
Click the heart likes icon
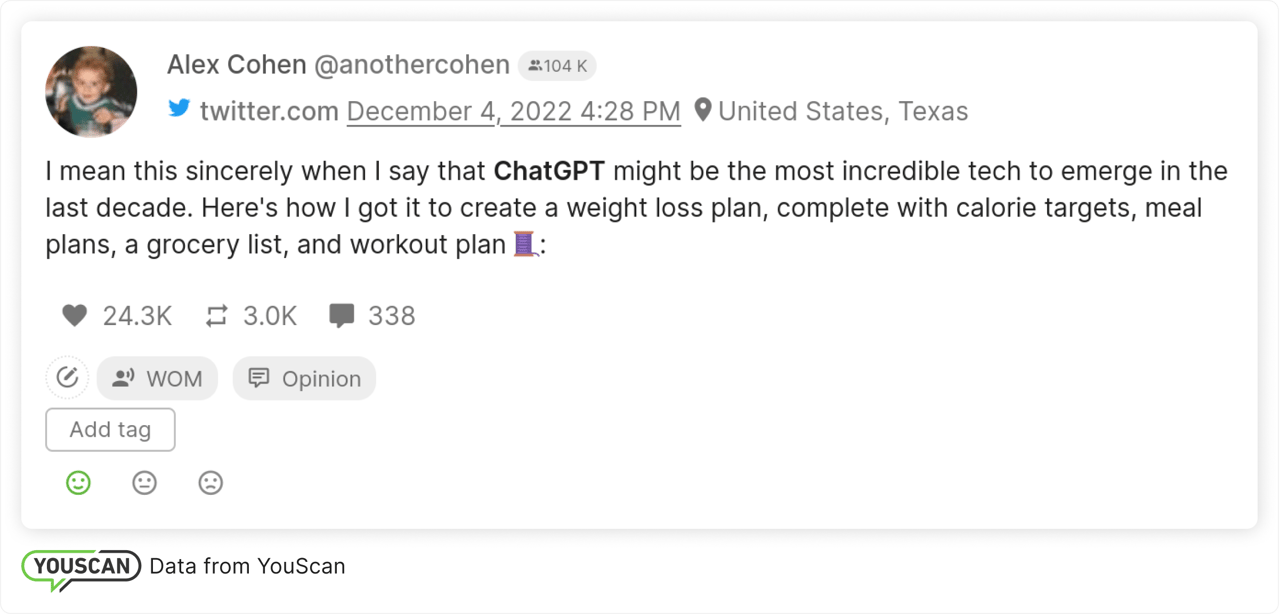[75, 316]
